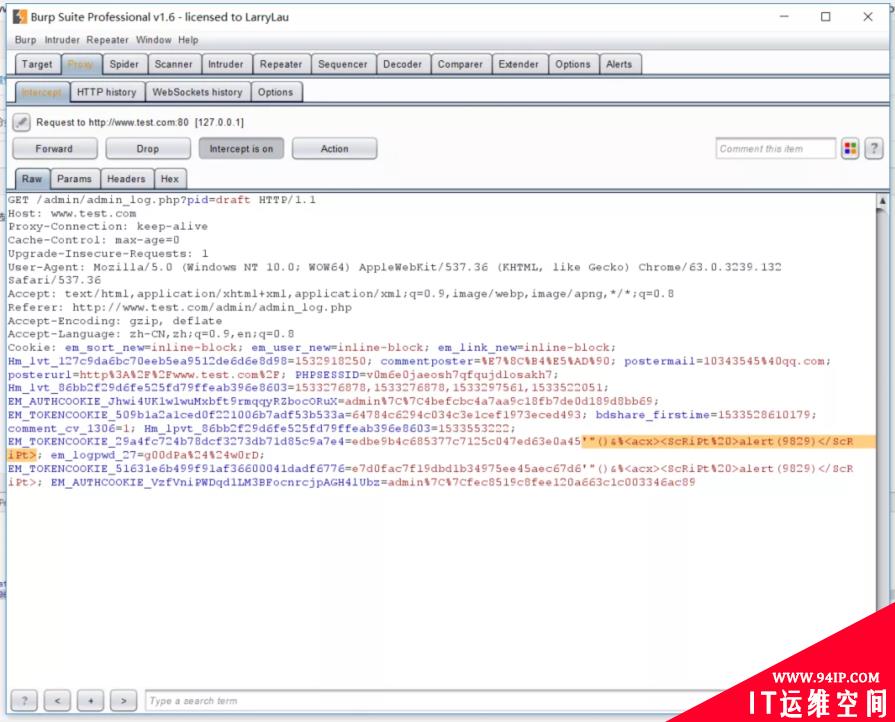Switch to the Comparer tab
The image size is (895, 722).
[460, 64]
